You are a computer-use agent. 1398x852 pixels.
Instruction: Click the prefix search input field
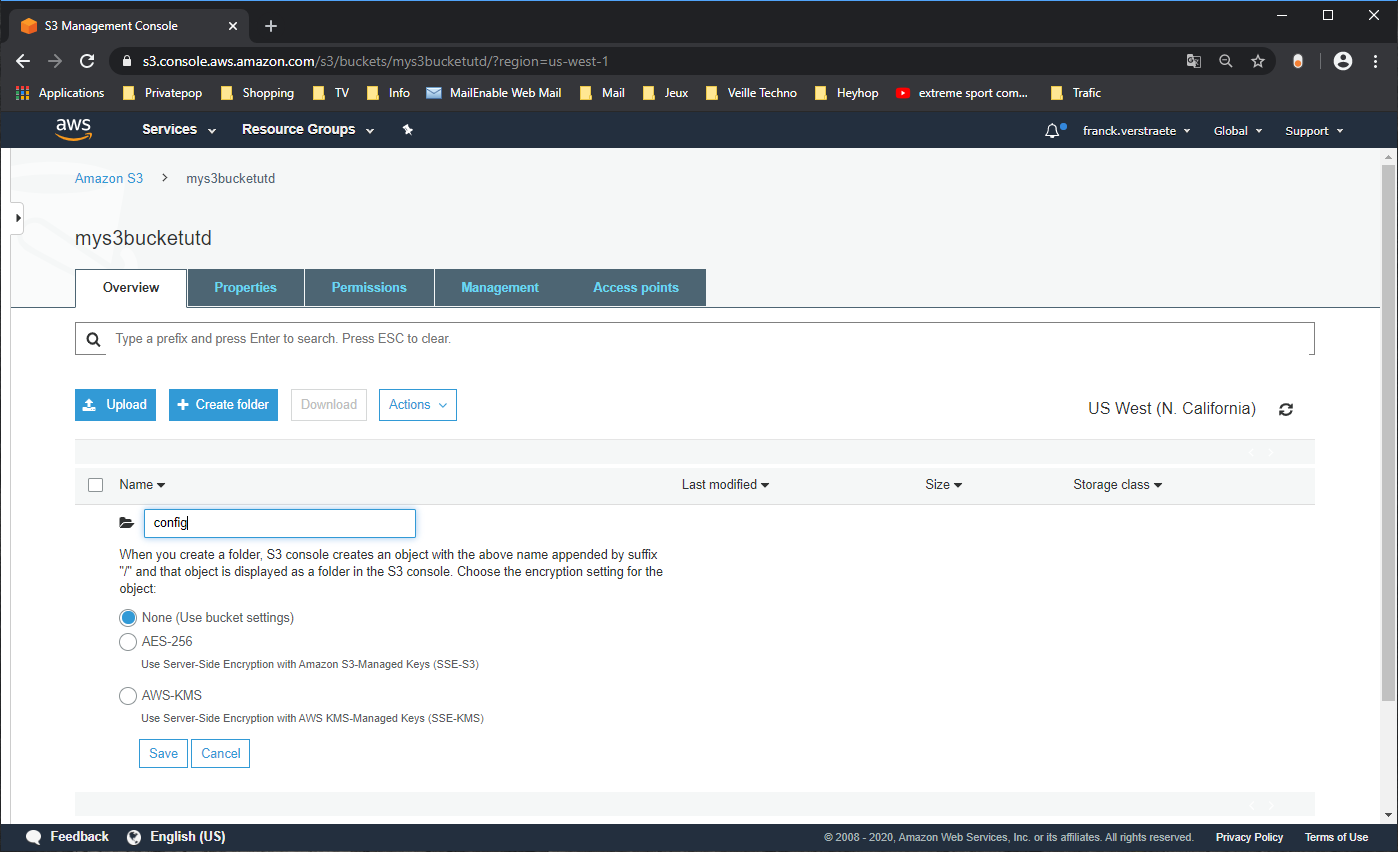point(712,339)
